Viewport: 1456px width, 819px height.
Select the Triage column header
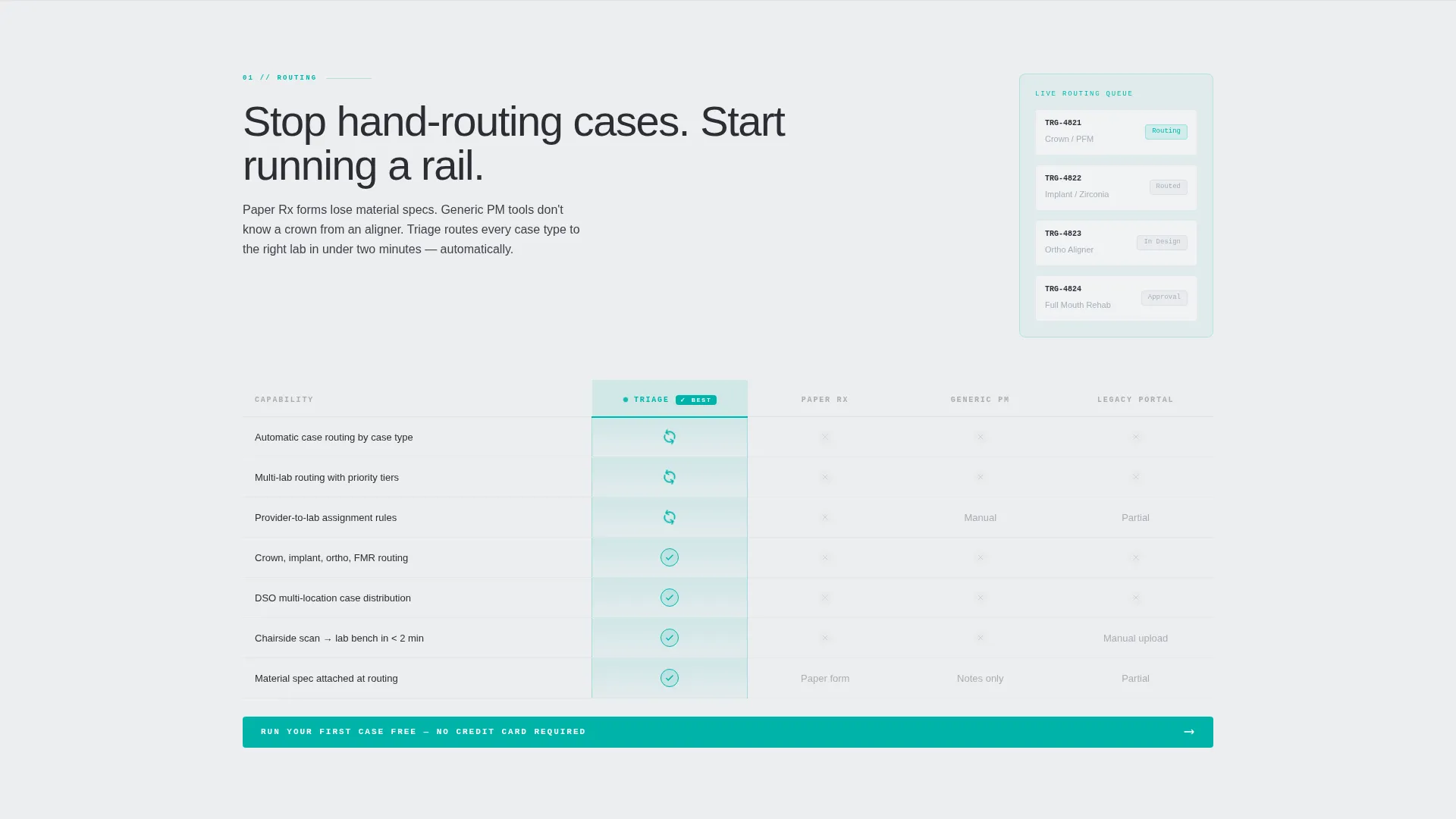point(670,399)
